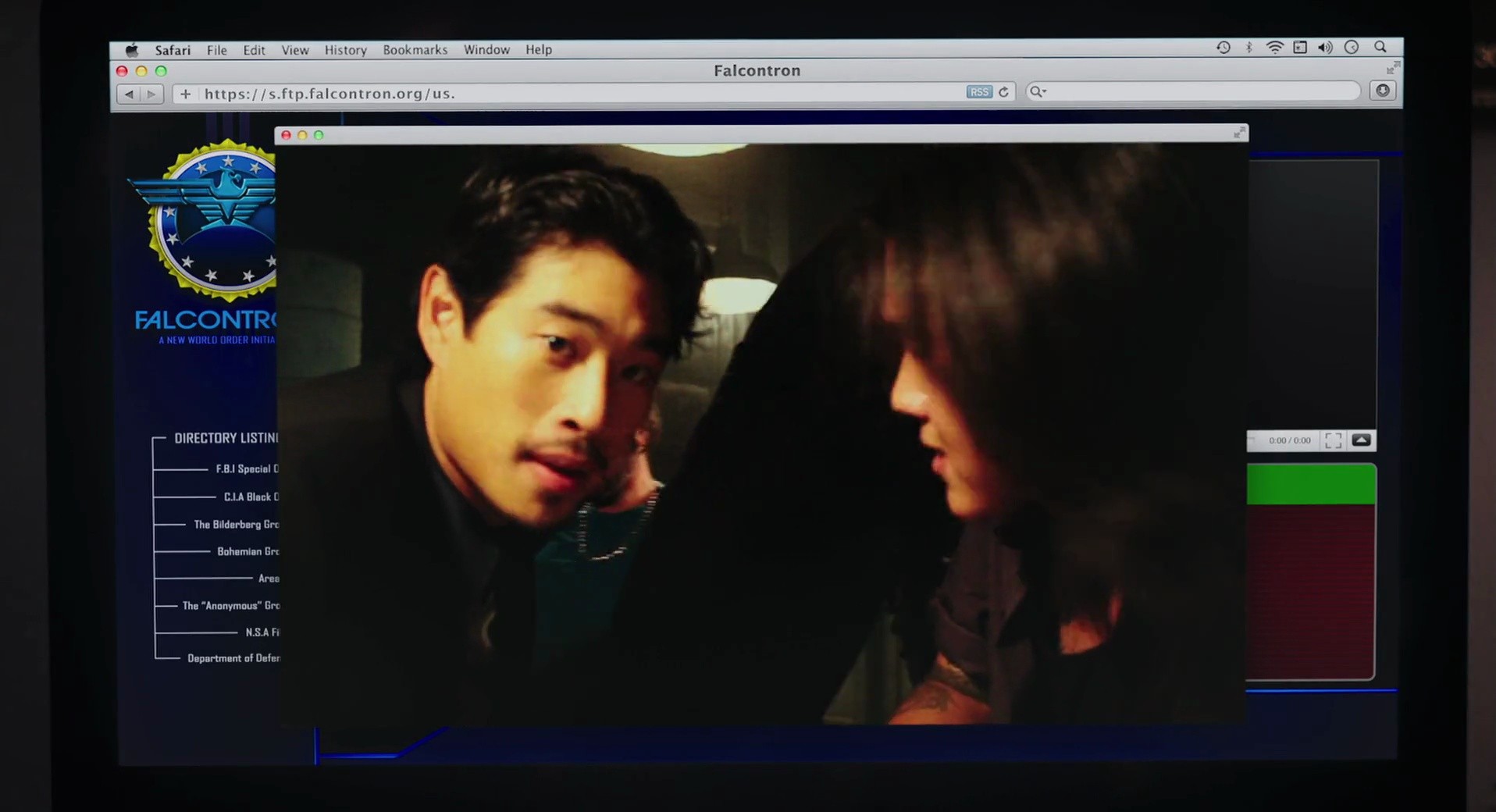Close the video popup window

287,135
